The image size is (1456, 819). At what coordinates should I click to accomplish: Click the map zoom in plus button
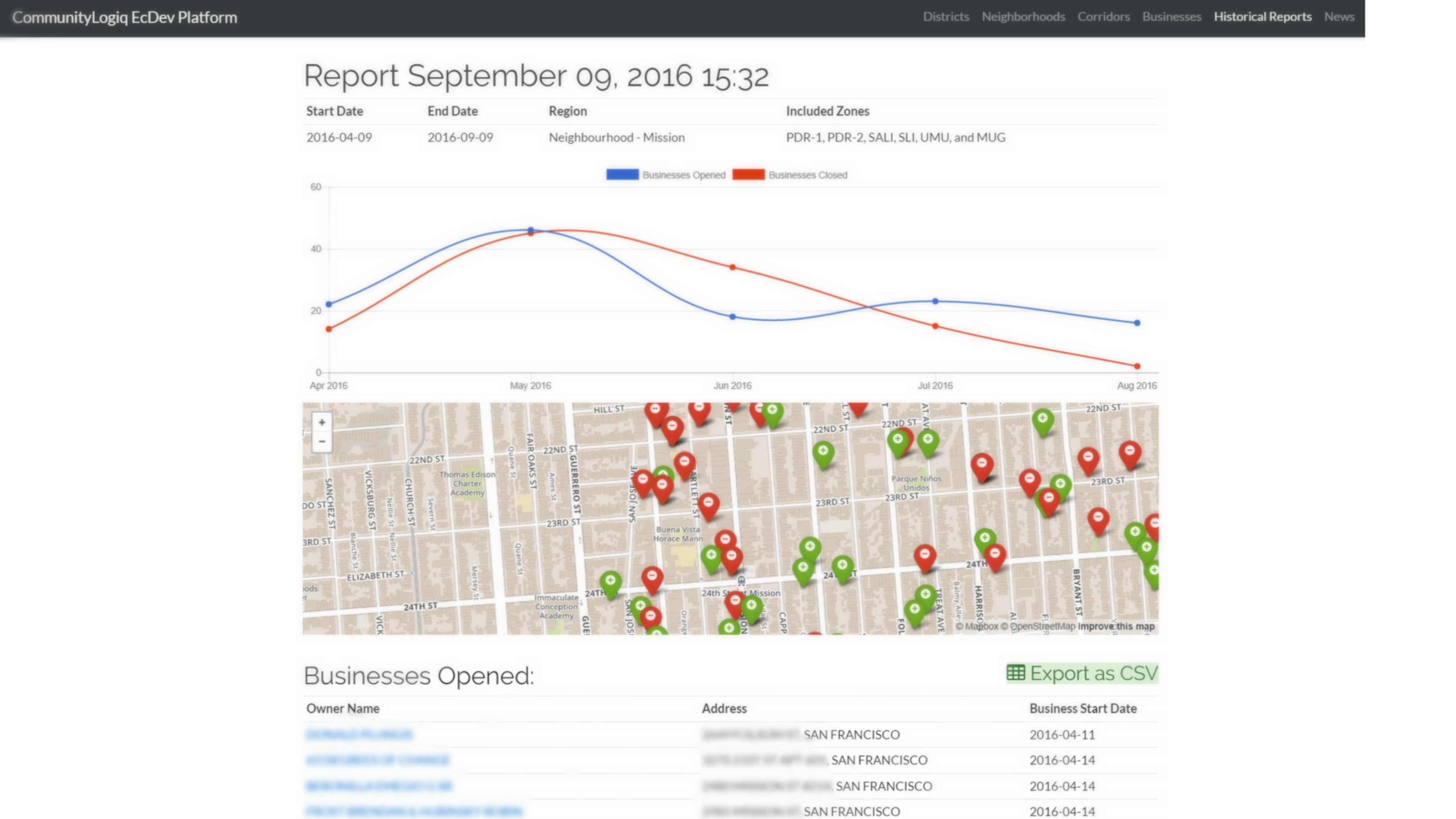322,422
